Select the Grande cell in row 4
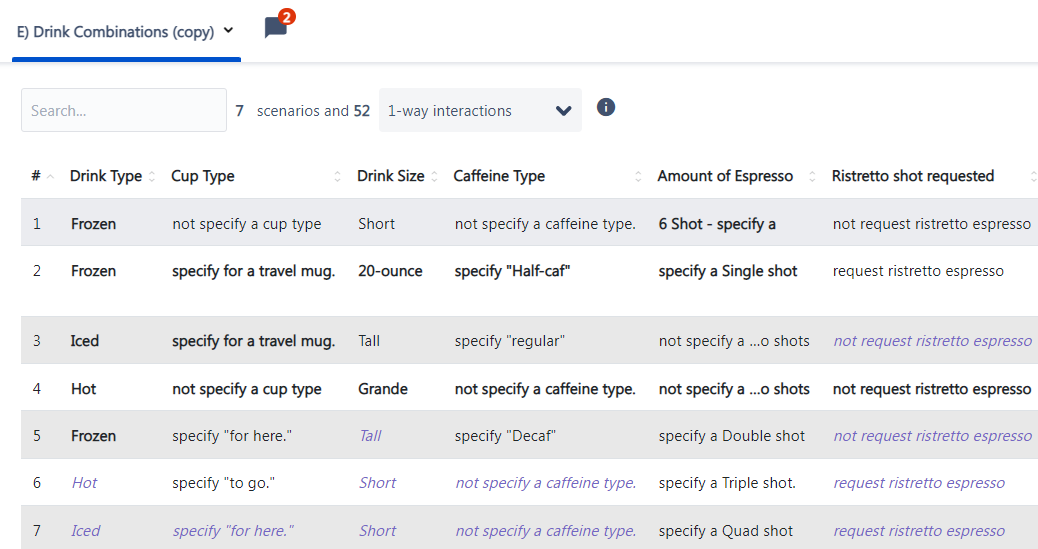 pos(383,389)
